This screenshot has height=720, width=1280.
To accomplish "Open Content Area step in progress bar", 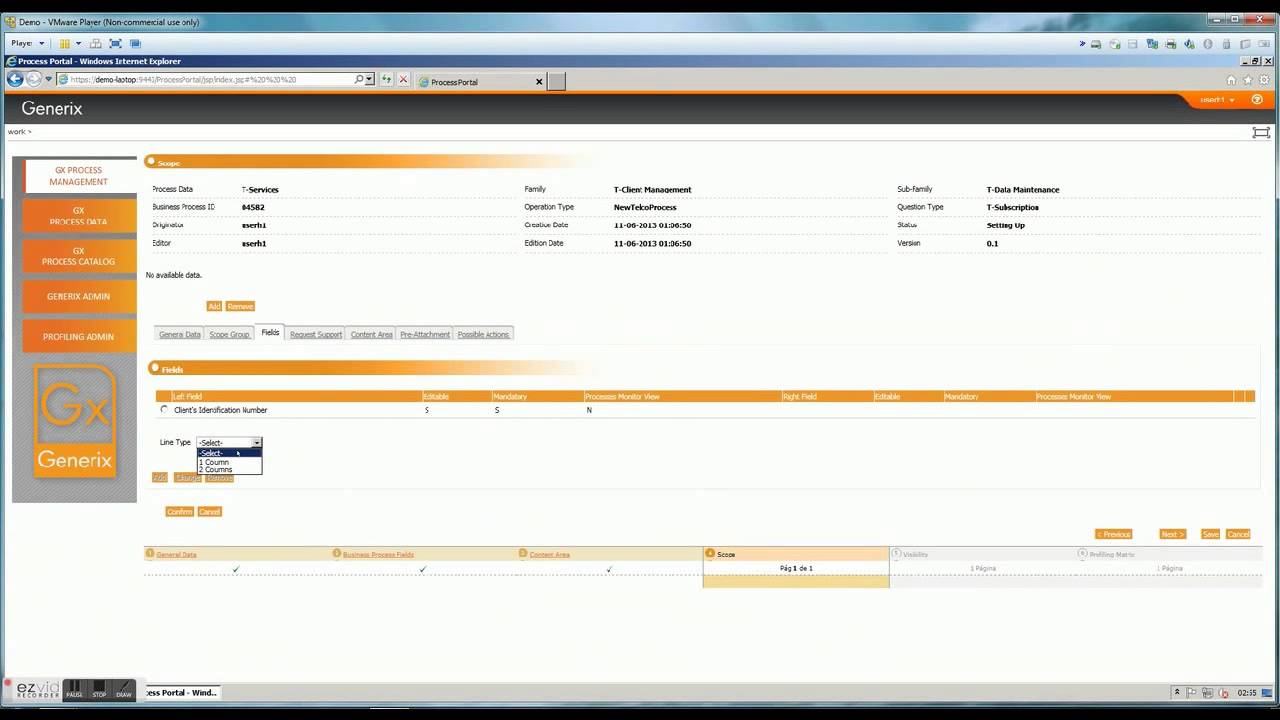I will point(550,554).
